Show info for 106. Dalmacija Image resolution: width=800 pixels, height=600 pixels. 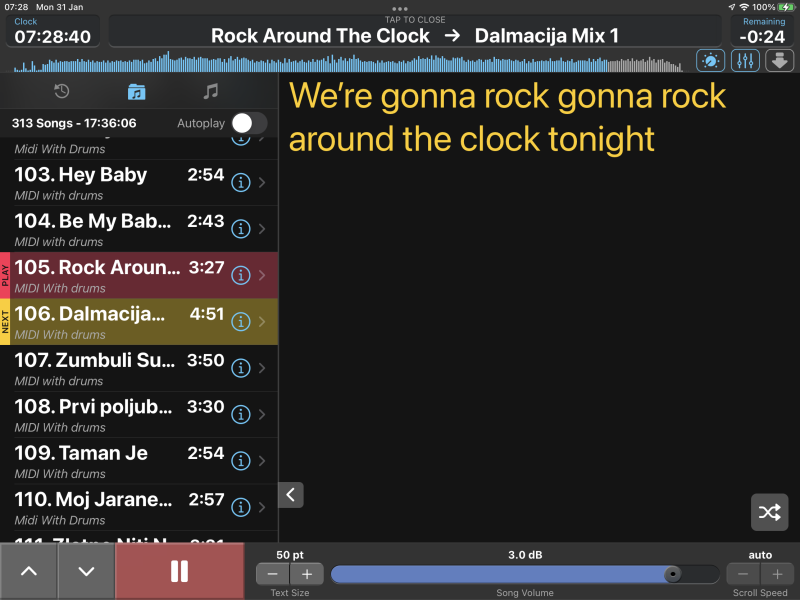pyautogui.click(x=241, y=321)
